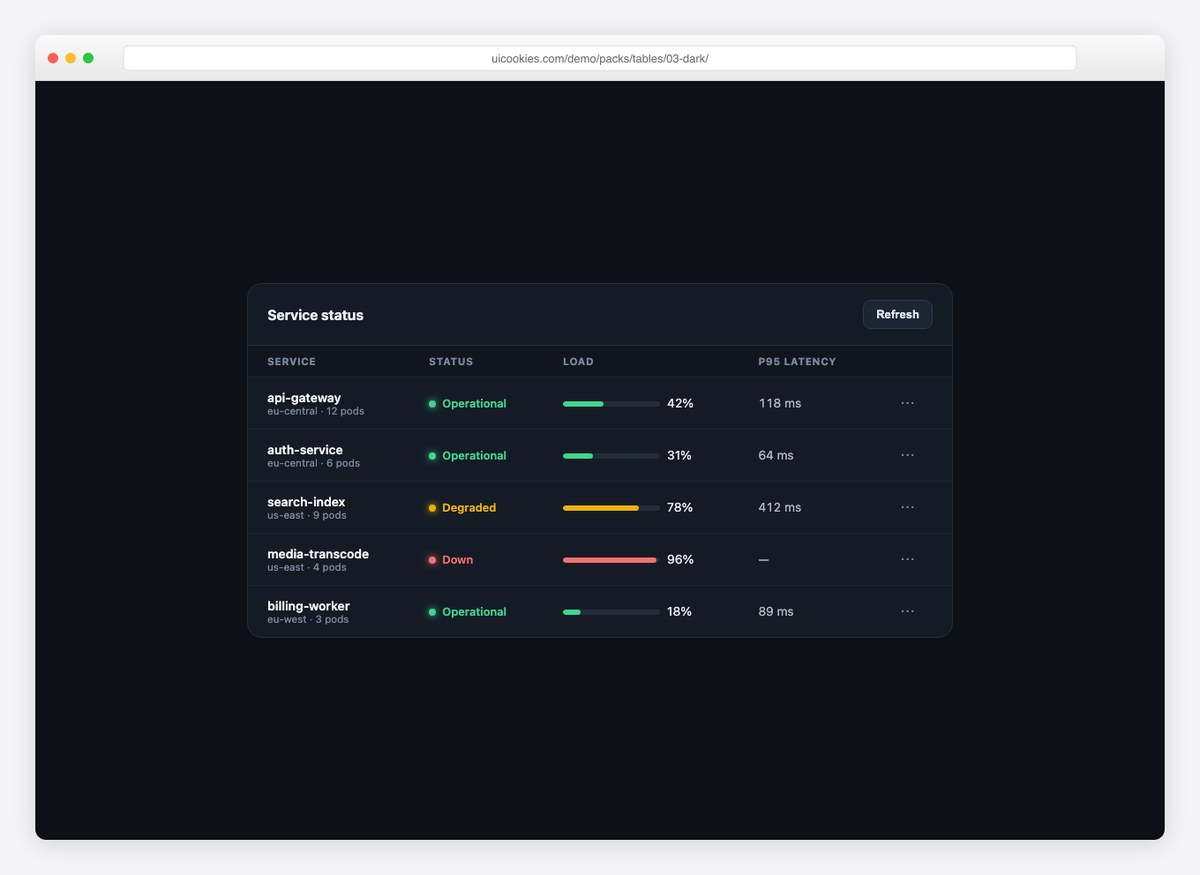Open the more-options menu for api-gateway
The height and width of the screenshot is (875, 1200).
tap(907, 403)
